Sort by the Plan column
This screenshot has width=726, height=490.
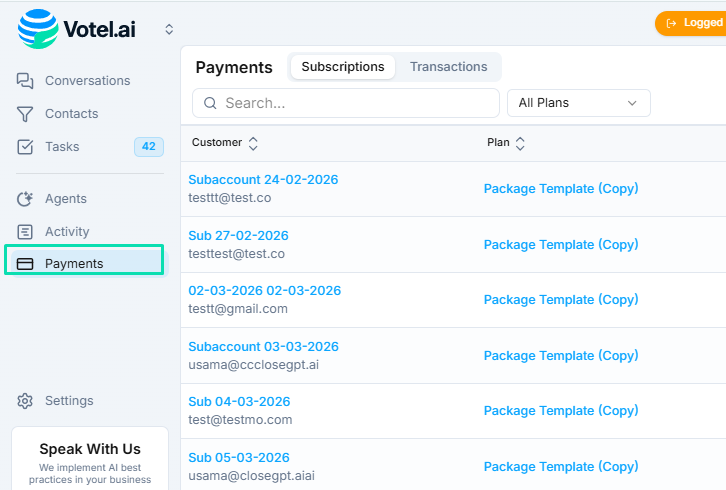(520, 143)
